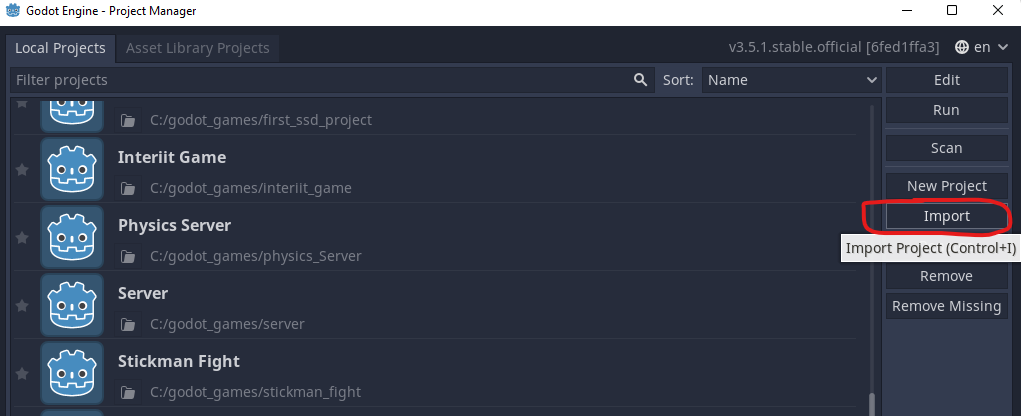Click path C:/godot_games/server
The height and width of the screenshot is (416, 1021).
pyautogui.click(x=227, y=324)
